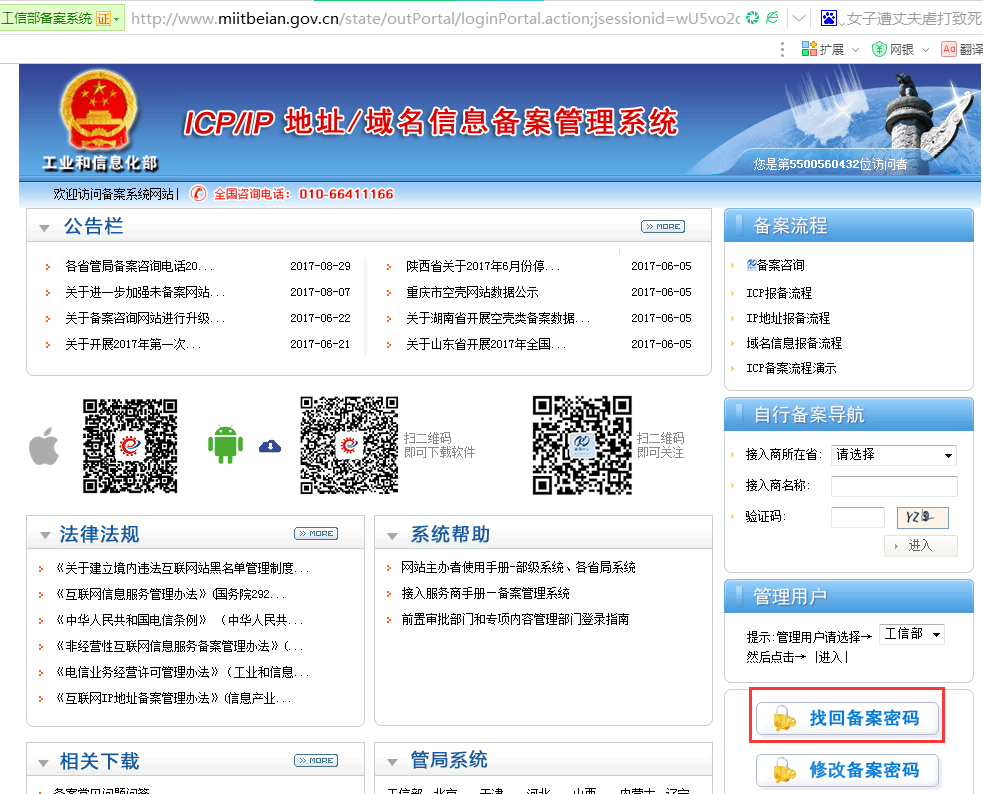Screen dimensions: 983x794
Task: Open the ICP报备流程 link
Action: 779,293
